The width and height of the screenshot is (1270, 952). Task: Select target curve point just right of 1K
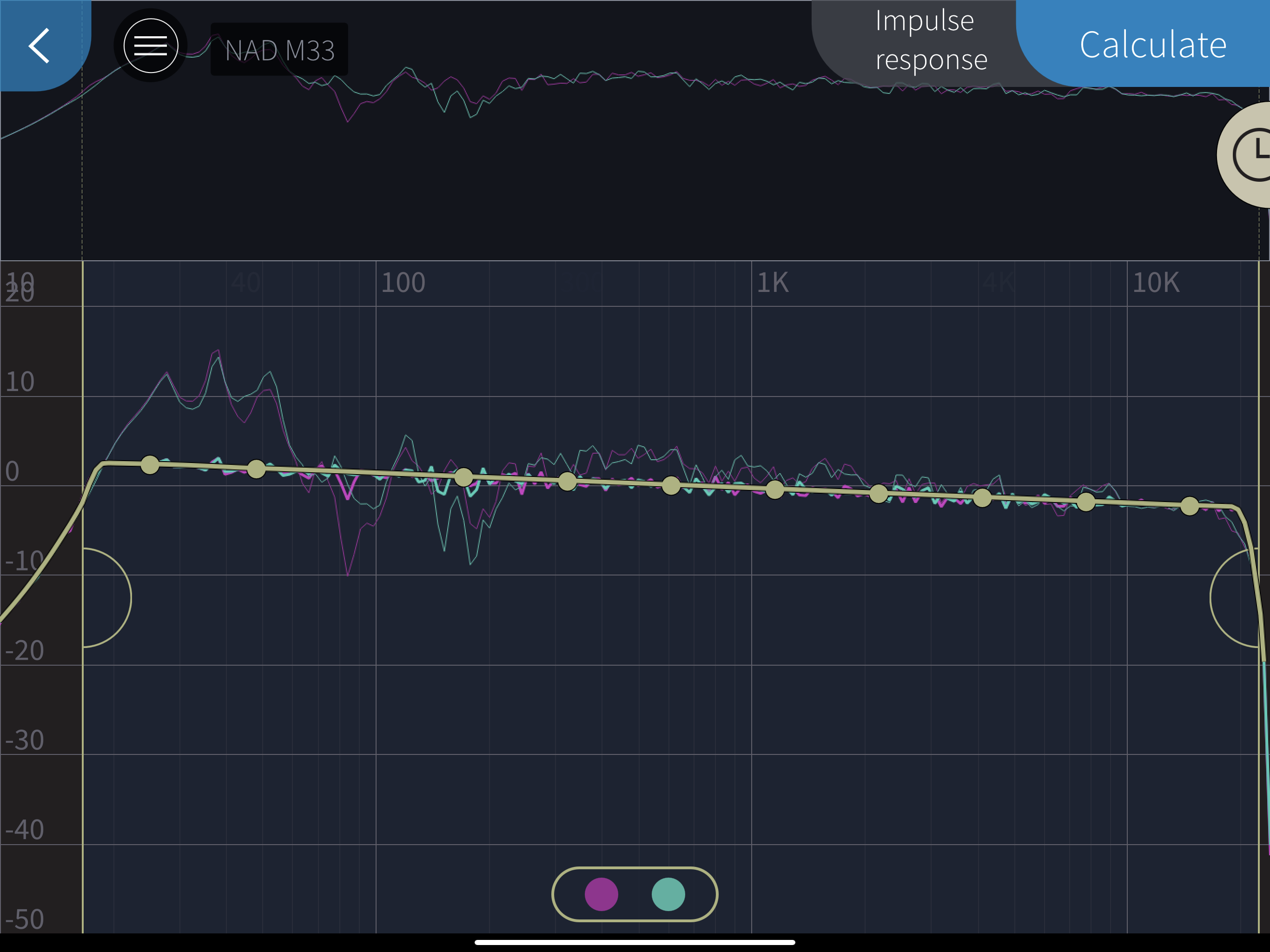coord(774,489)
